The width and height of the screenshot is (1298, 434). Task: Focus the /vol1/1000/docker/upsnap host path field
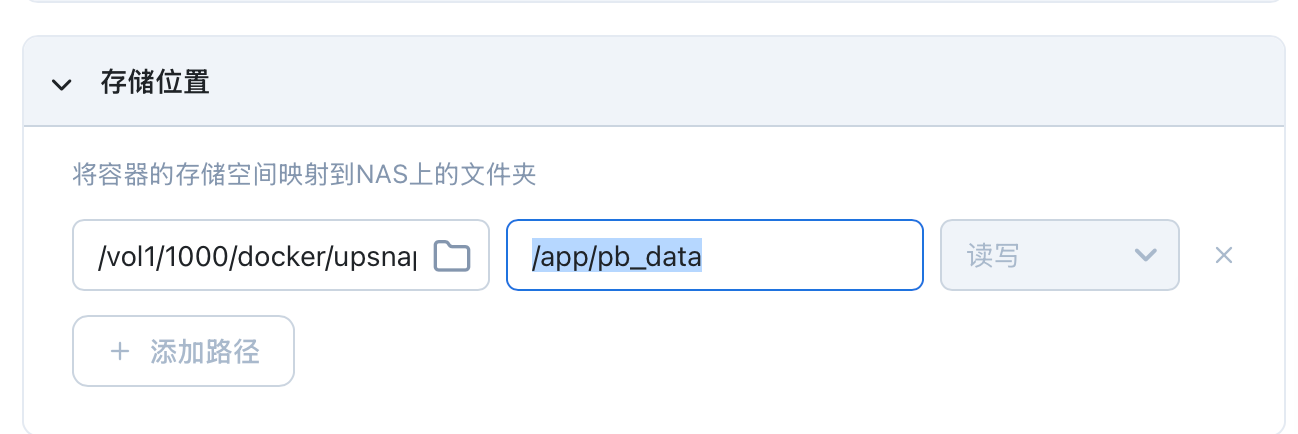click(260, 256)
